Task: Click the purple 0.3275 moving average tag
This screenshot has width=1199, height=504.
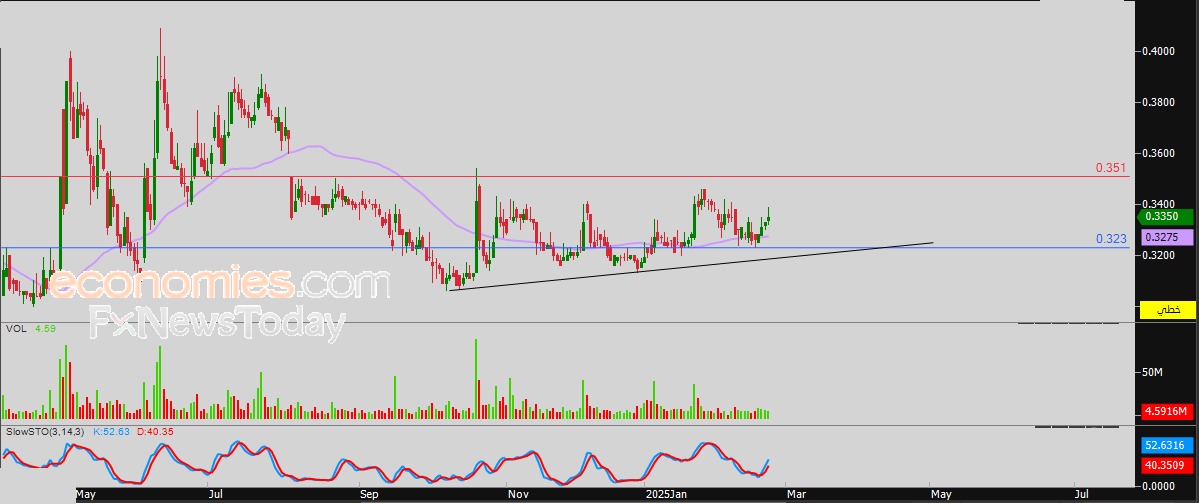Action: tap(1167, 238)
